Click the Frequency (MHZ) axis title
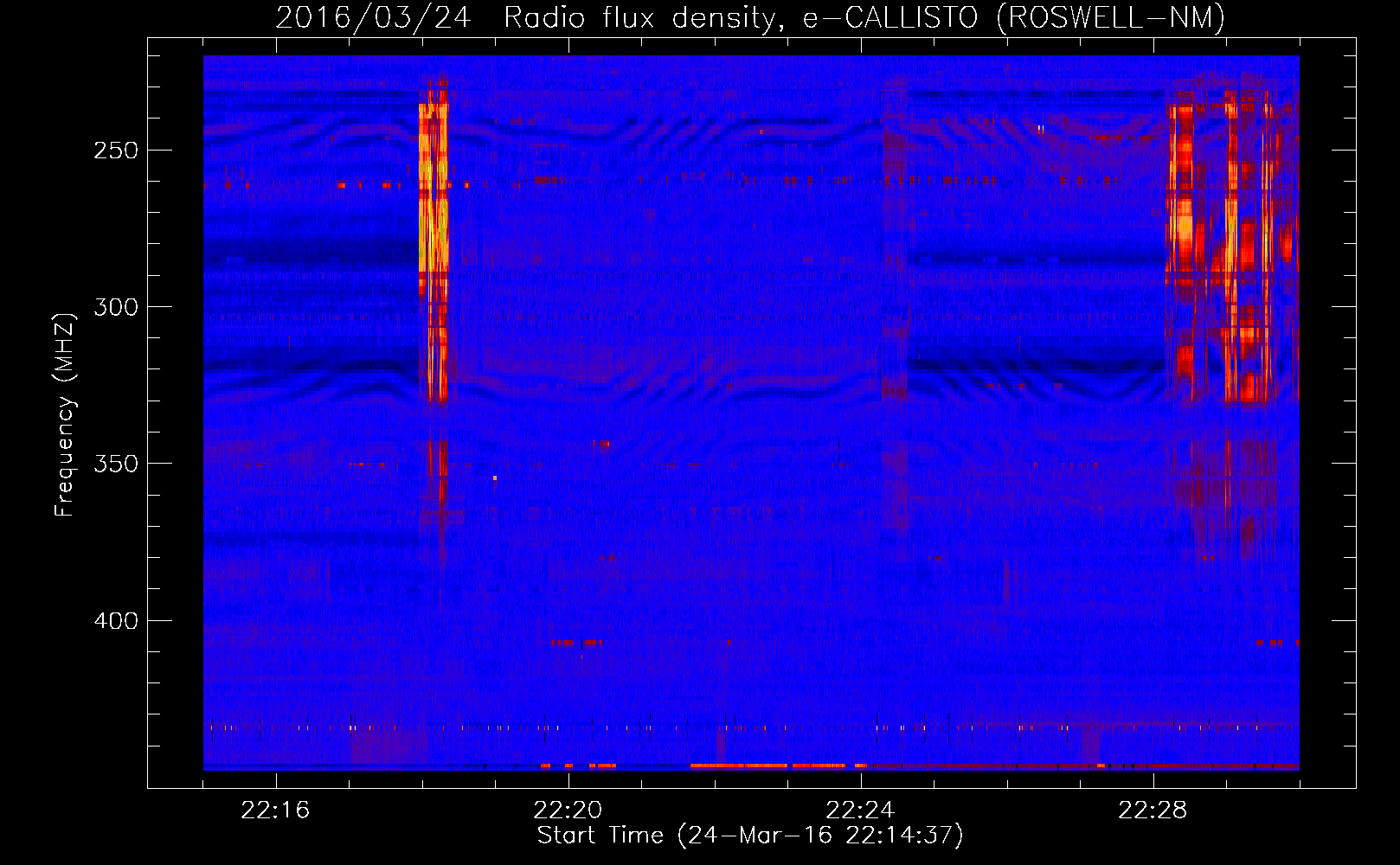 coord(65,414)
